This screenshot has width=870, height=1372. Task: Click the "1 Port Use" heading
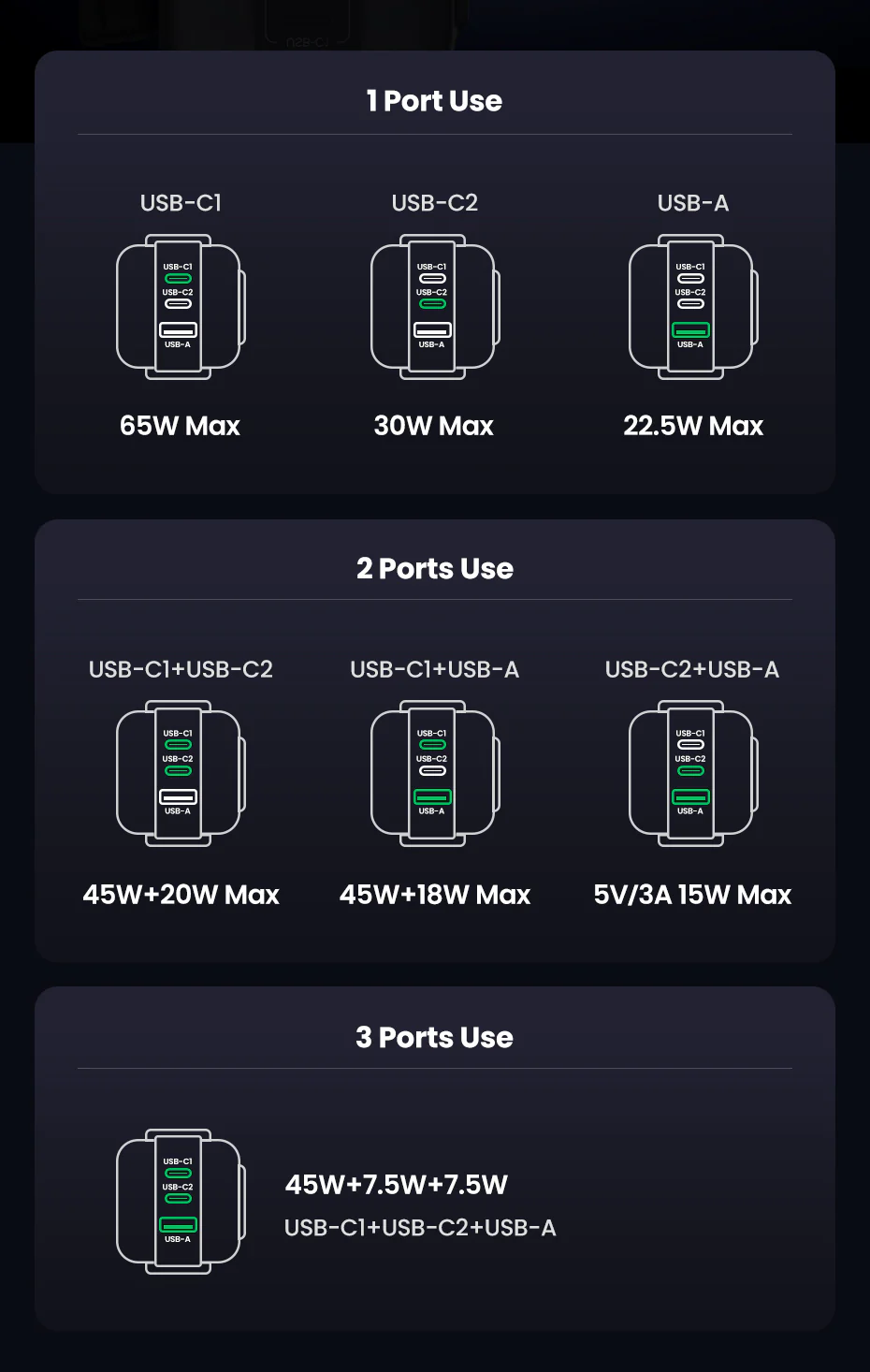pos(434,101)
